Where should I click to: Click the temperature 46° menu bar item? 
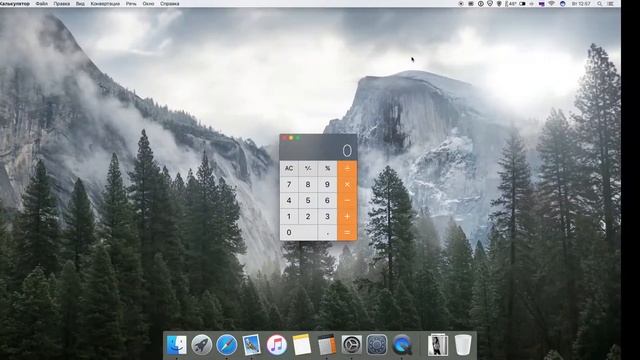pos(511,4)
